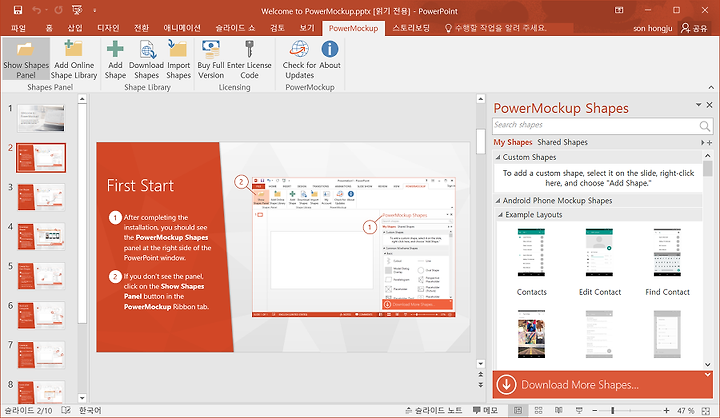
Task: Select the Edit Contact layout shape
Action: [x=599, y=262]
